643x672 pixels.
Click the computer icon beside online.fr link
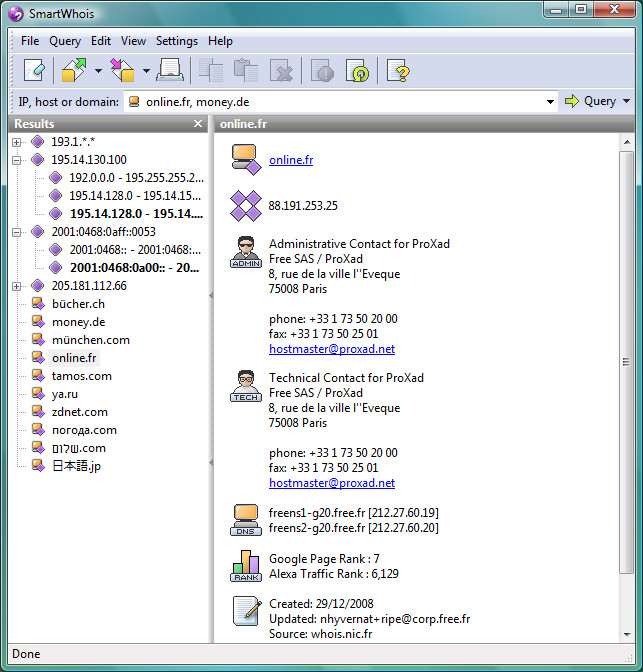246,159
